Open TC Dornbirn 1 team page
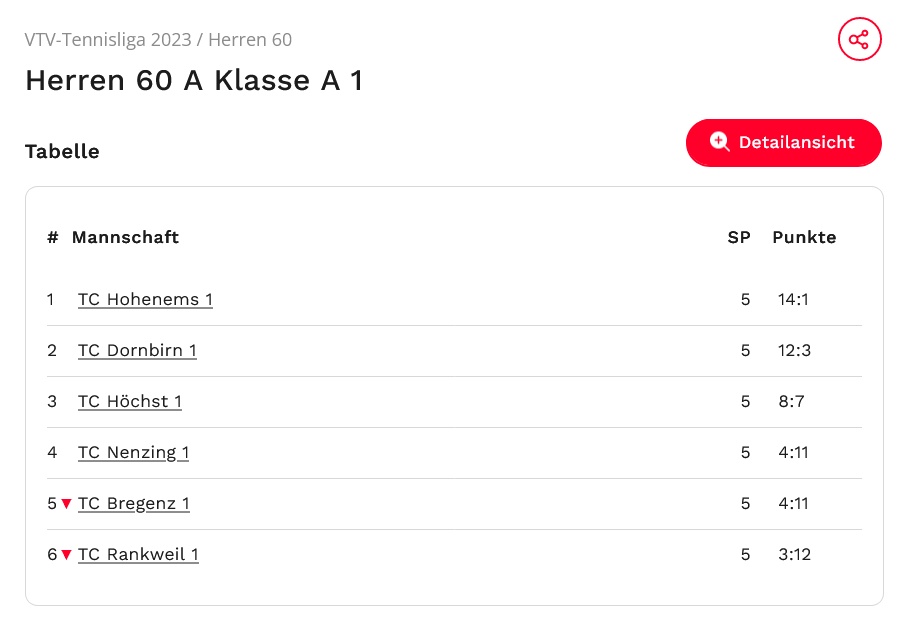 tap(137, 350)
